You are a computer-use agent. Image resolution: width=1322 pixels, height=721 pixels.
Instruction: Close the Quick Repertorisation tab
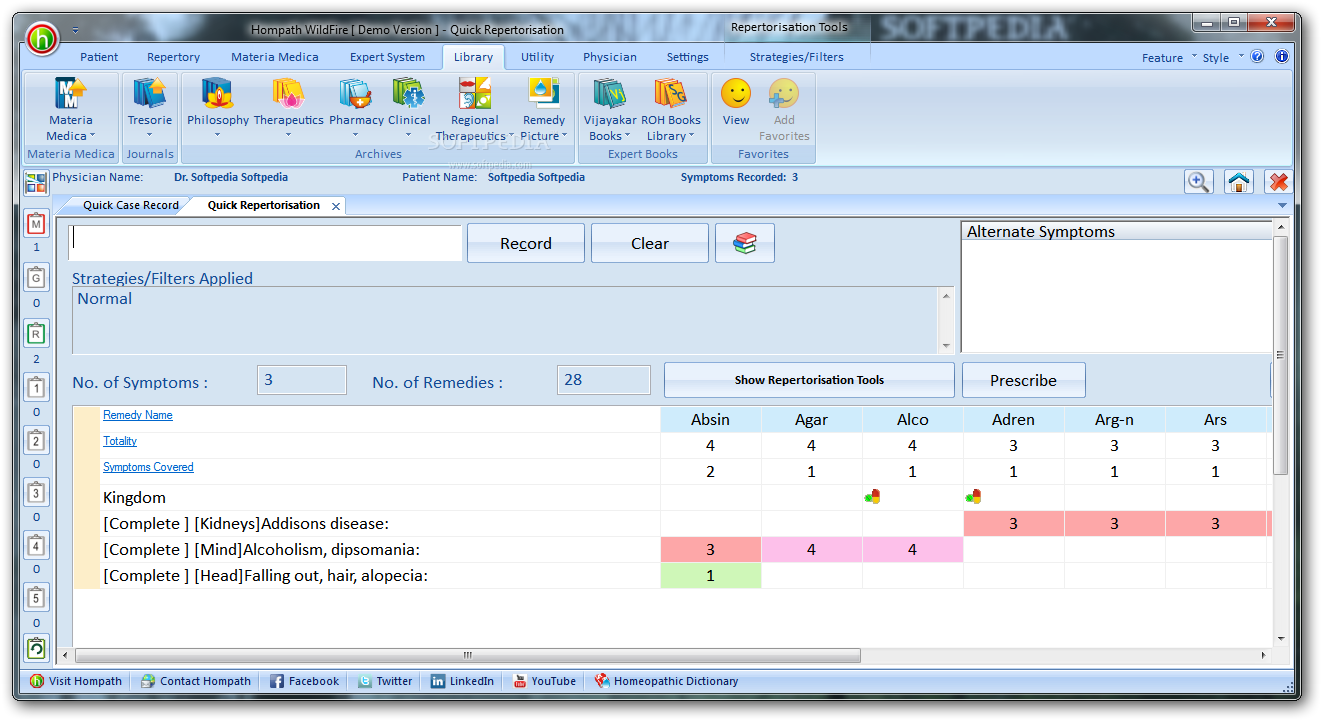point(336,206)
